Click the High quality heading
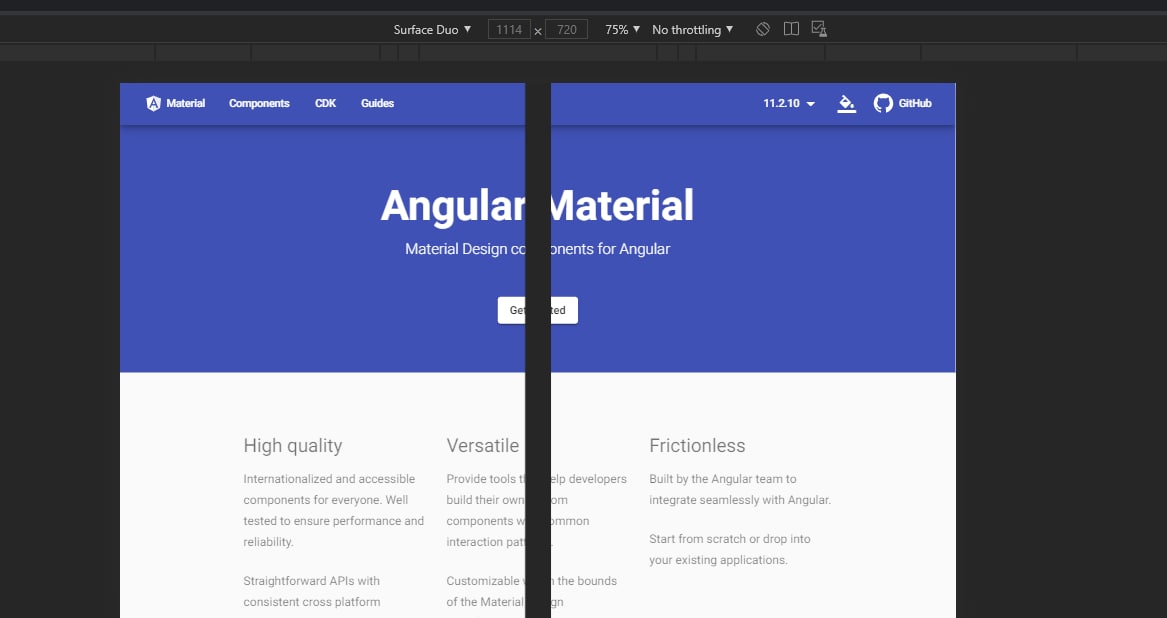 (292, 445)
